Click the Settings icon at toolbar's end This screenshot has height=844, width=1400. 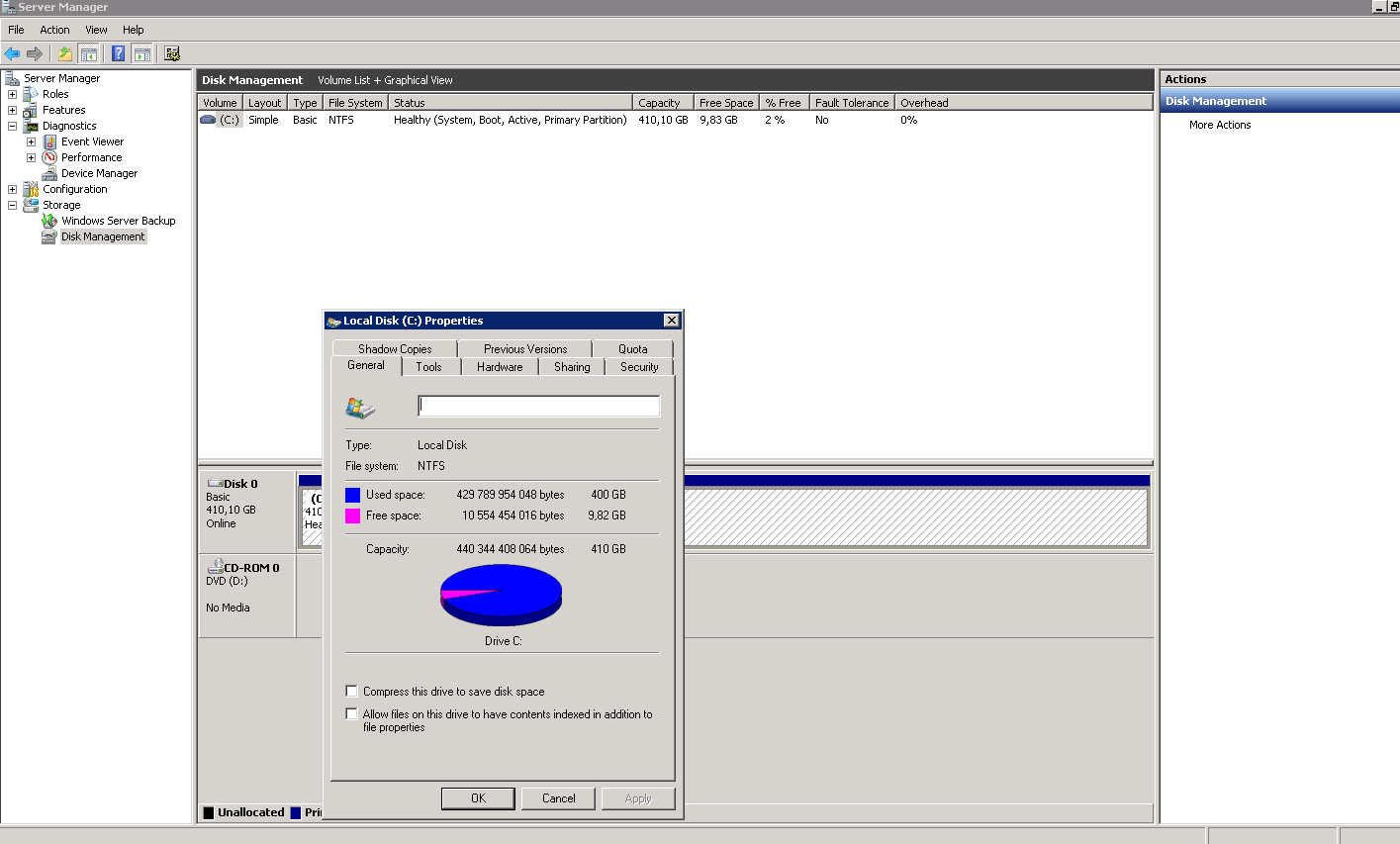(x=172, y=54)
